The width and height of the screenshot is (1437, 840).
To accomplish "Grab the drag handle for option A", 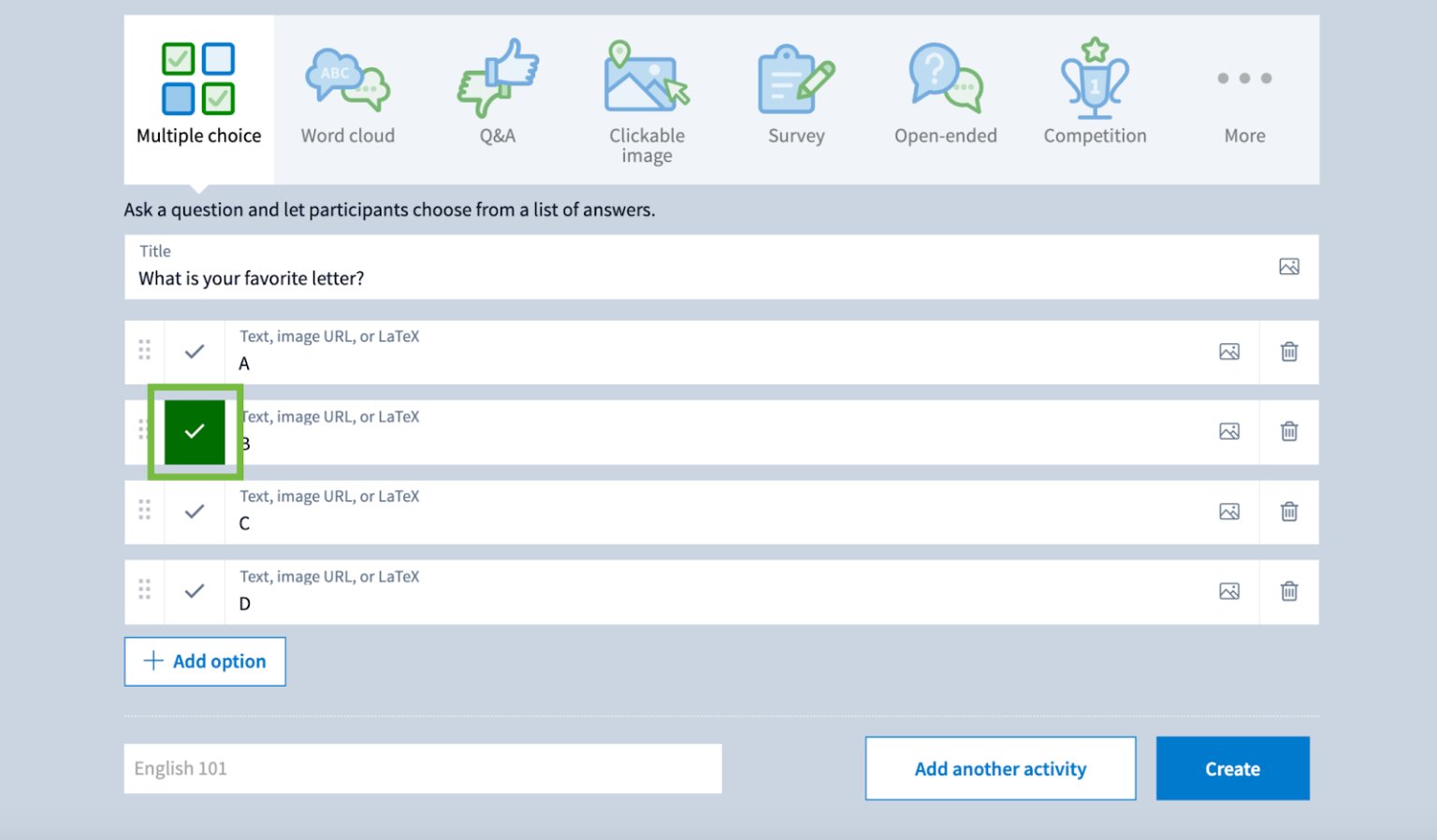I will (145, 352).
